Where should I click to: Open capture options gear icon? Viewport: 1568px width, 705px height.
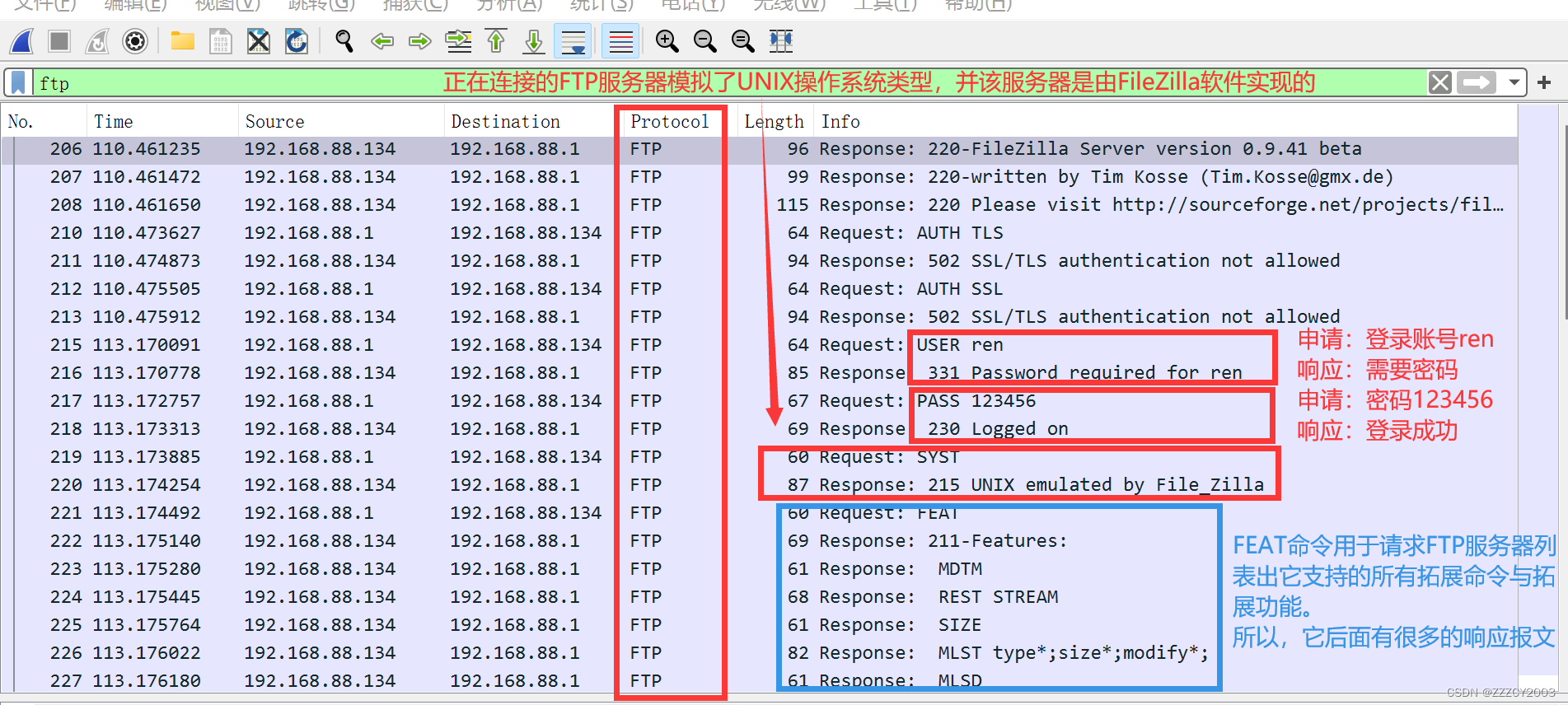tap(135, 41)
